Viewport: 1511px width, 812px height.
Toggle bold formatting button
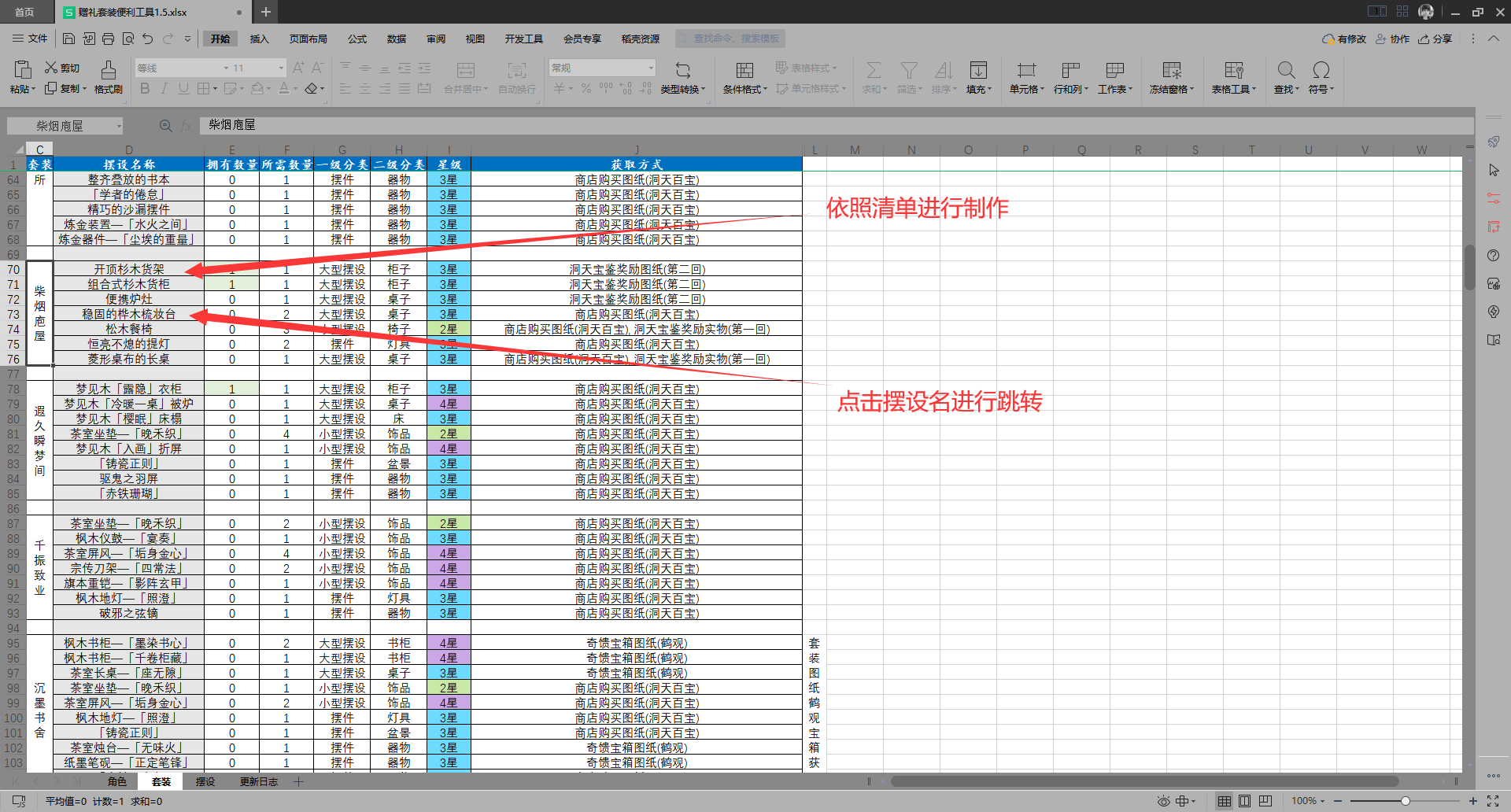pyautogui.click(x=145, y=89)
